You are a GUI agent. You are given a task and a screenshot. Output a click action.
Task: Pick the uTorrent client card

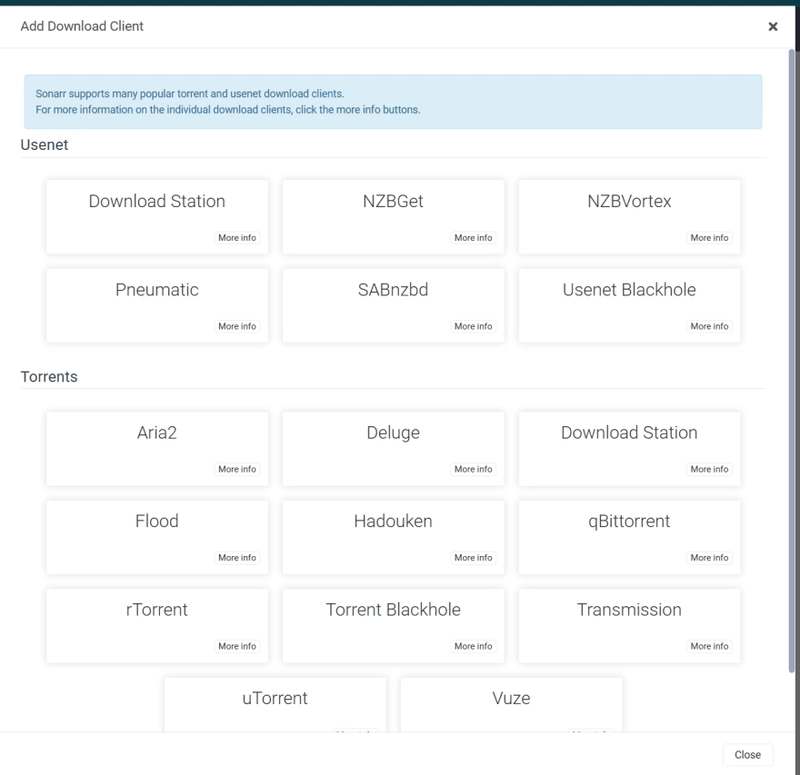pyautogui.click(x=275, y=705)
